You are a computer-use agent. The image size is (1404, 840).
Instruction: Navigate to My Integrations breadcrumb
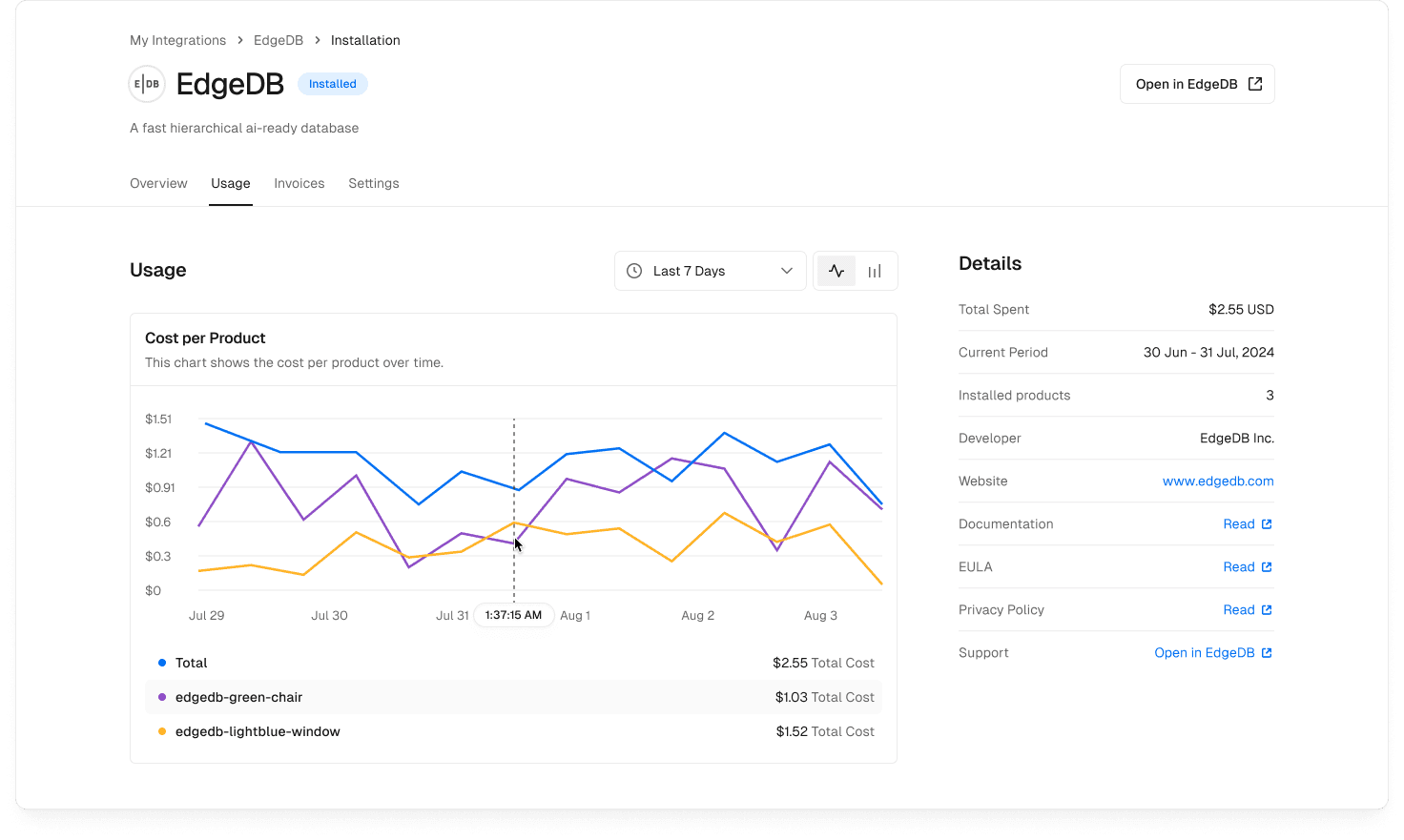point(178,40)
